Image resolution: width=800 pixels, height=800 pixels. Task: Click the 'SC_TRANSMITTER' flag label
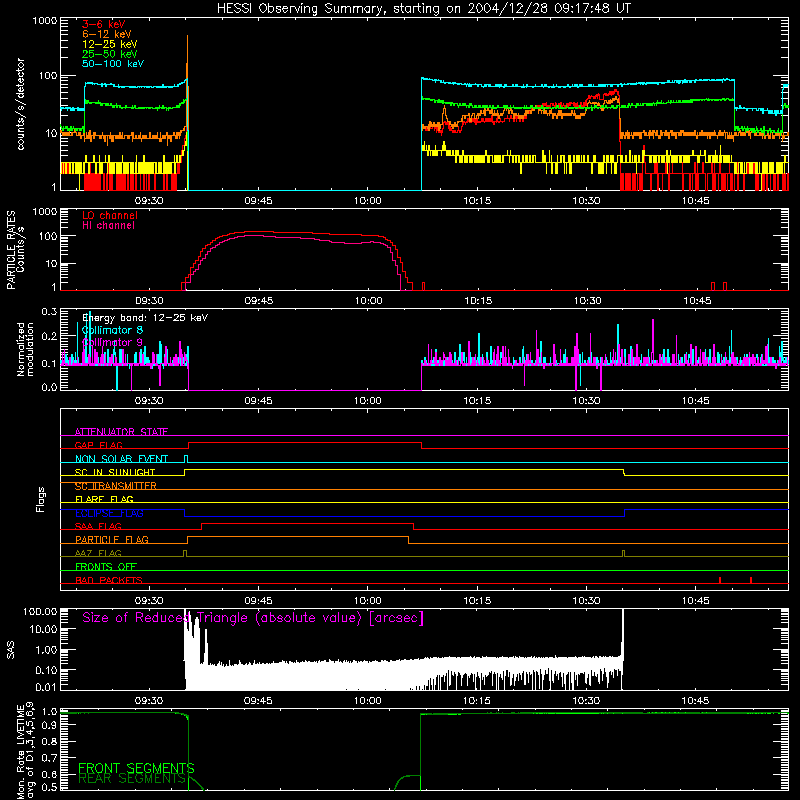[115, 486]
